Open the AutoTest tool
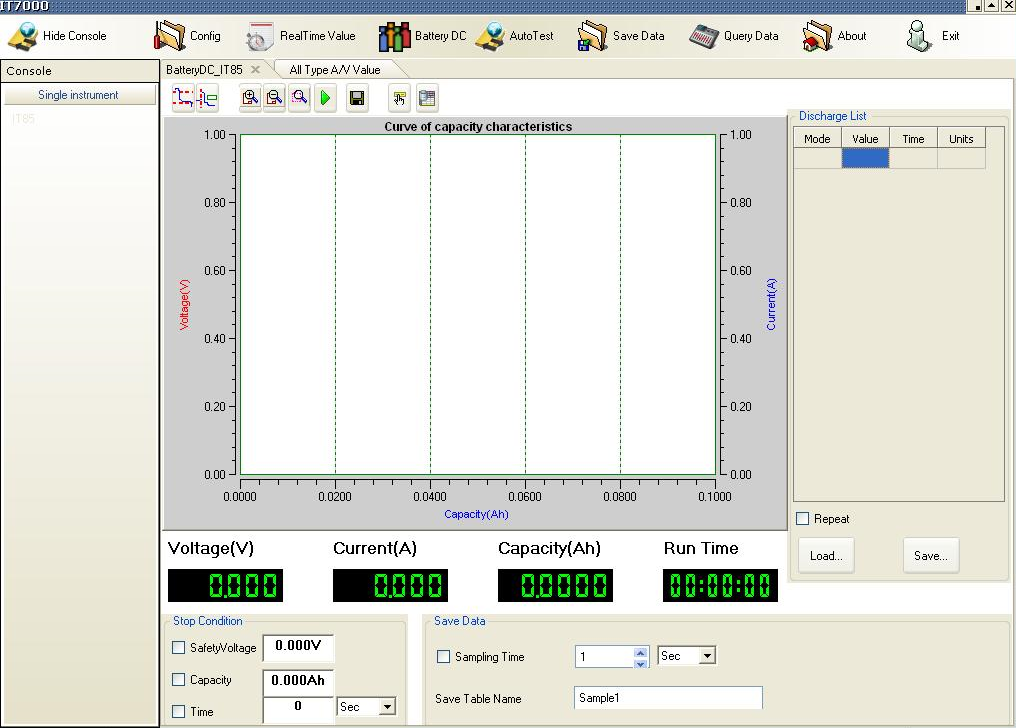Viewport: 1016px width, 728px height. (x=514, y=36)
